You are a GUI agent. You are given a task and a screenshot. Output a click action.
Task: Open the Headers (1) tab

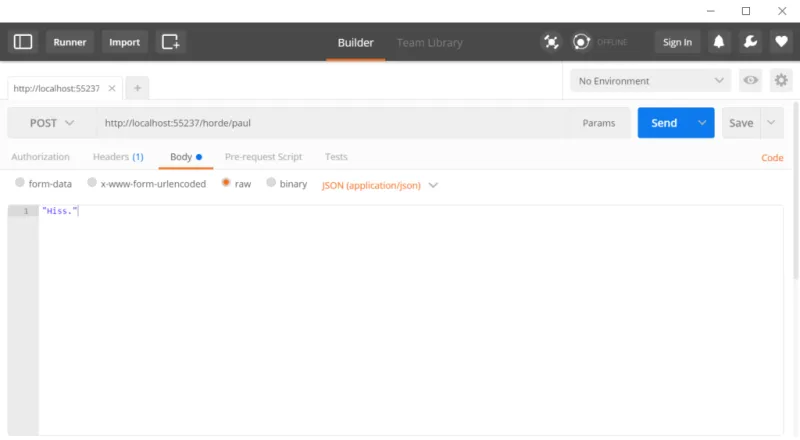point(118,157)
